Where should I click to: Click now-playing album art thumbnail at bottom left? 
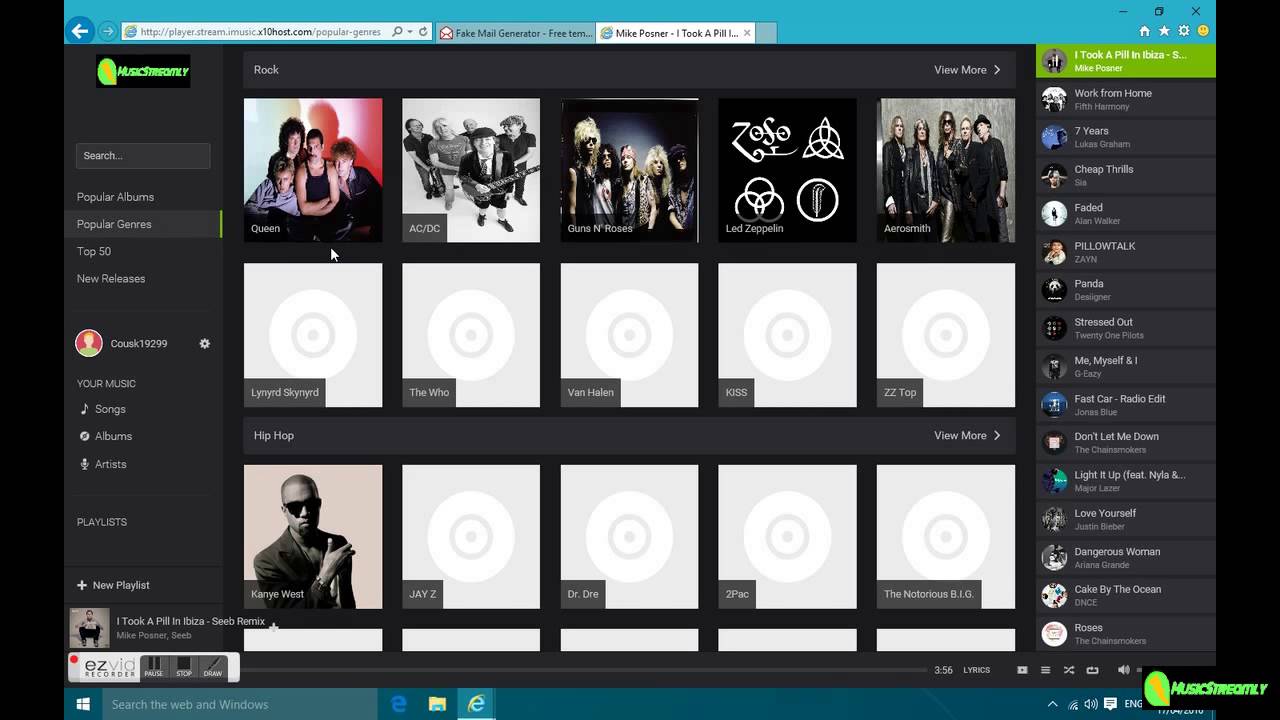(89, 628)
